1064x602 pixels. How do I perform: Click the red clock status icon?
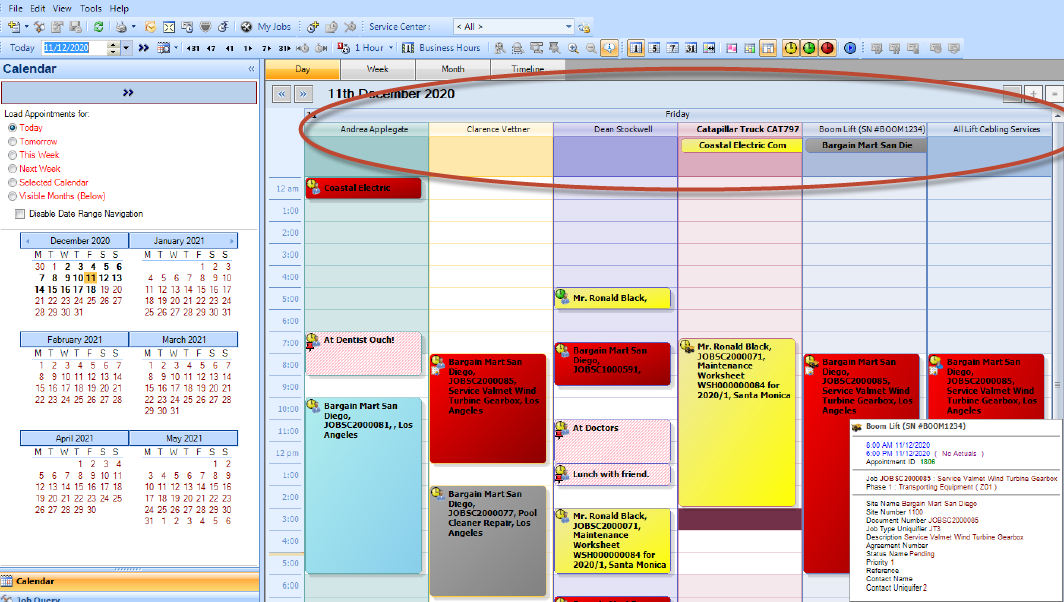click(827, 48)
